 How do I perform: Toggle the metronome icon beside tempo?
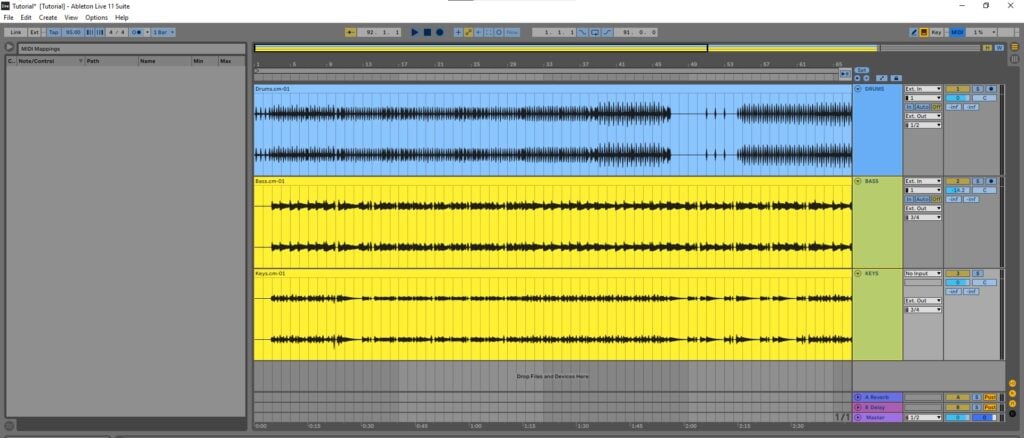tap(138, 32)
